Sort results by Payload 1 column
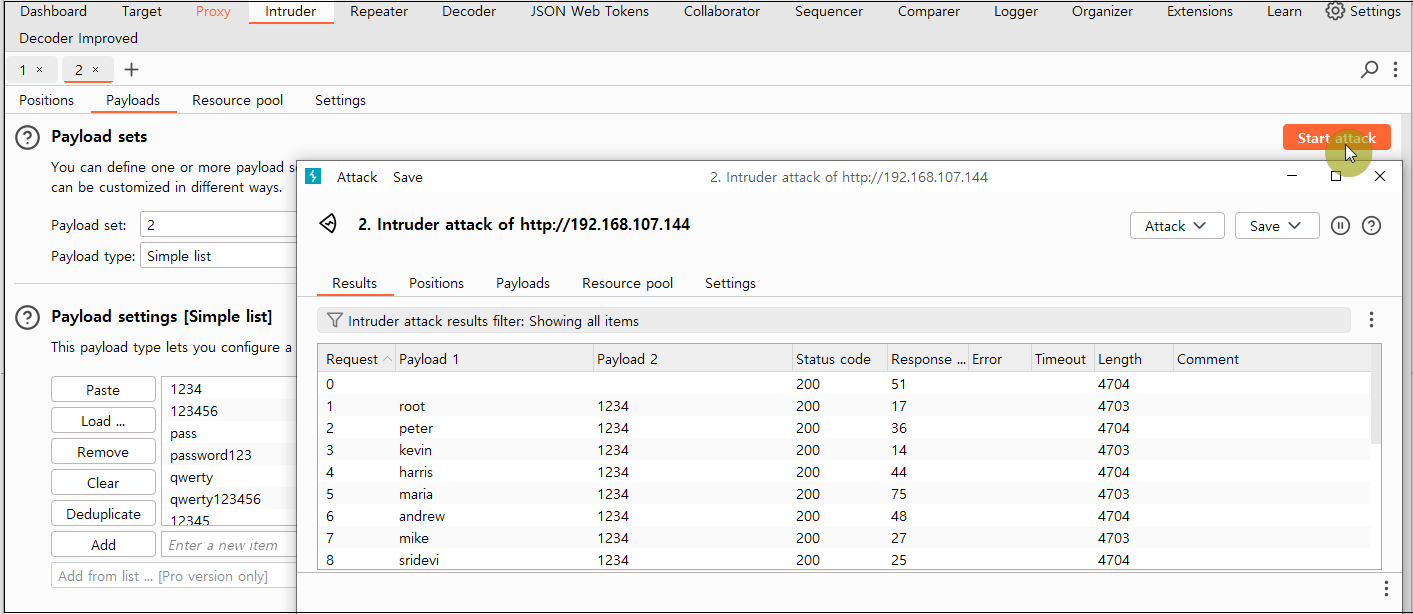The image size is (1413, 614). (494, 359)
